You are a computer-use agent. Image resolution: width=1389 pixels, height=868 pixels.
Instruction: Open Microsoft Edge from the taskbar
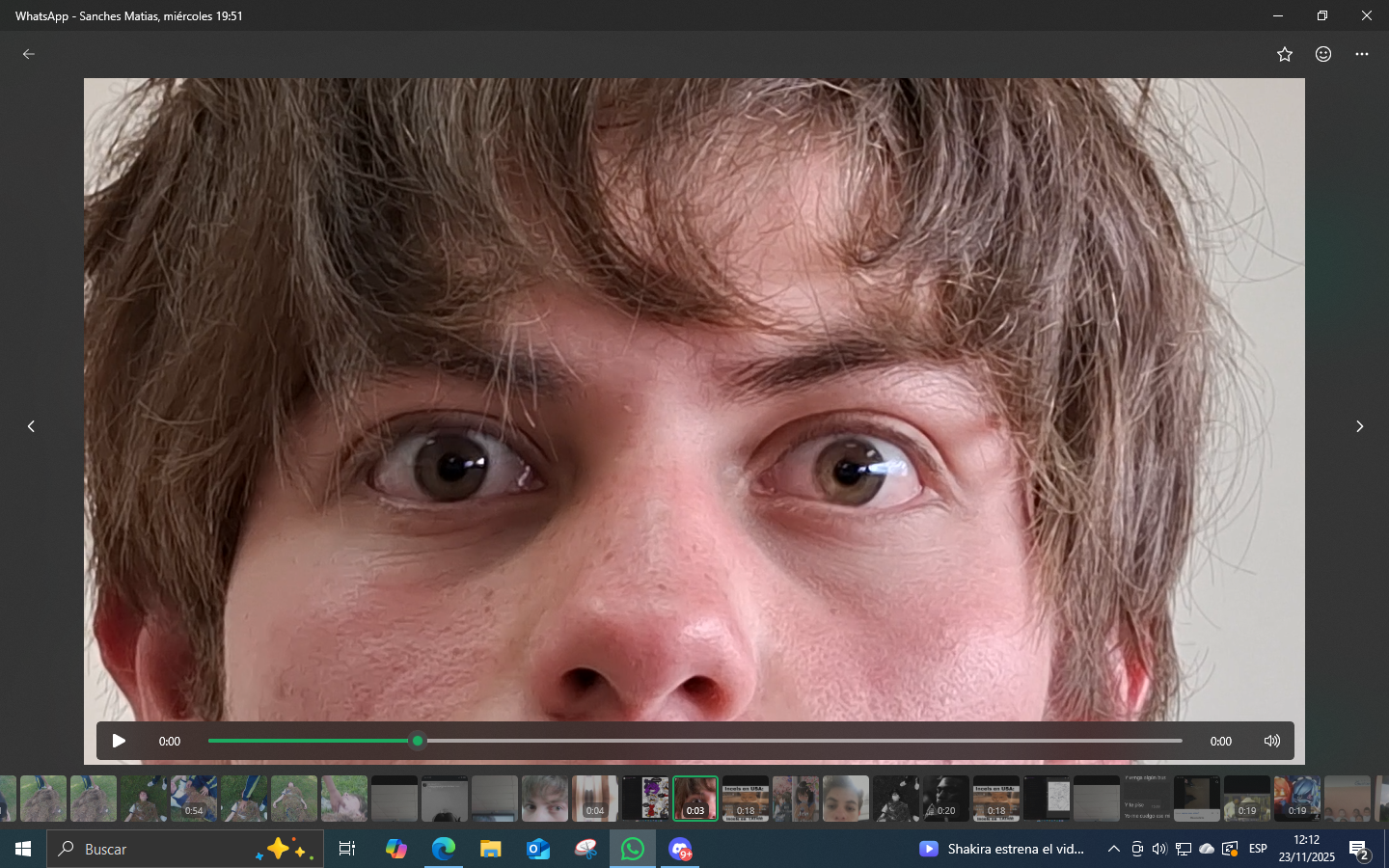tap(443, 849)
